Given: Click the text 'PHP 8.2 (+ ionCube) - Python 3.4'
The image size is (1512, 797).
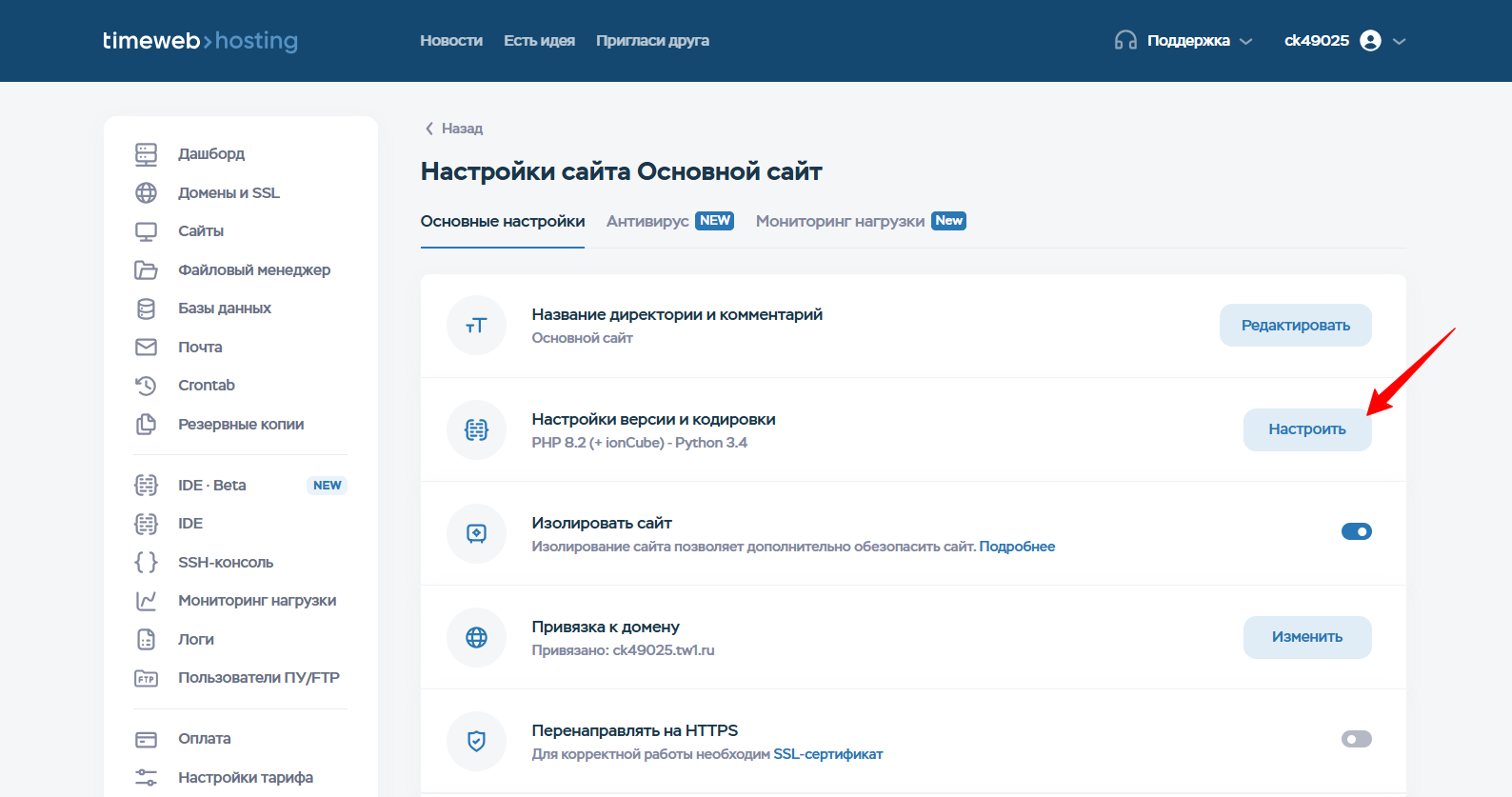Looking at the screenshot, I should click(x=640, y=443).
